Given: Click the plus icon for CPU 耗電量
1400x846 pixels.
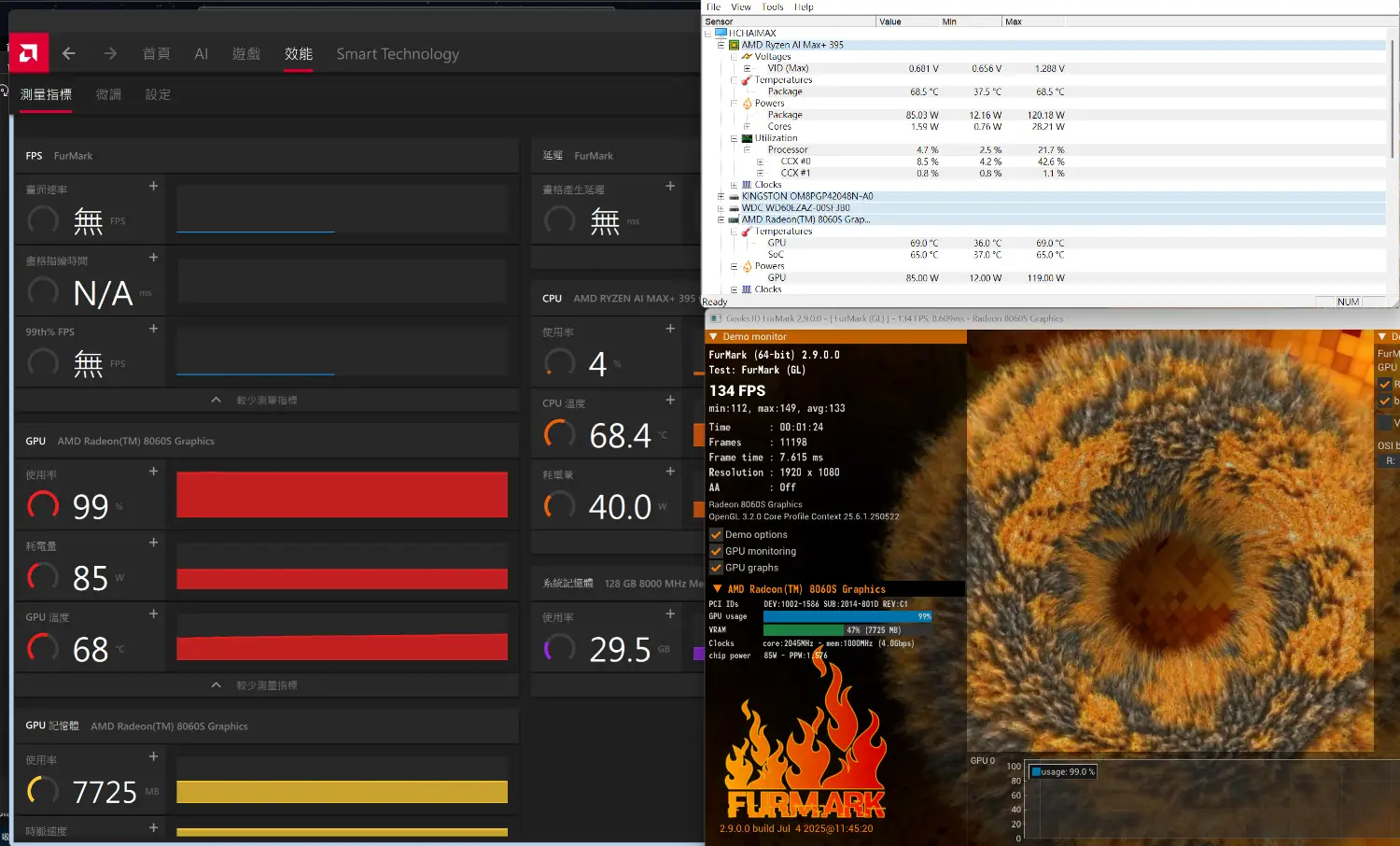Looking at the screenshot, I should pos(670,472).
